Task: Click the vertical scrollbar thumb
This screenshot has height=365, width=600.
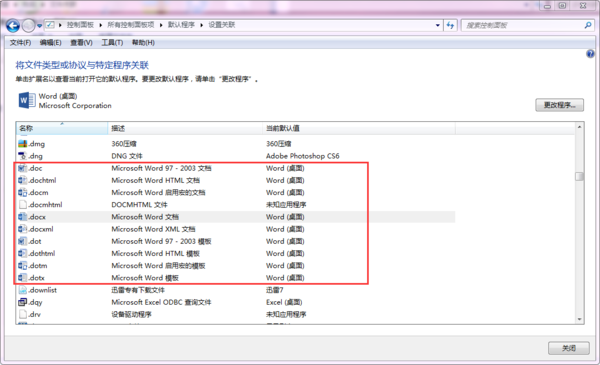Action: [579, 176]
